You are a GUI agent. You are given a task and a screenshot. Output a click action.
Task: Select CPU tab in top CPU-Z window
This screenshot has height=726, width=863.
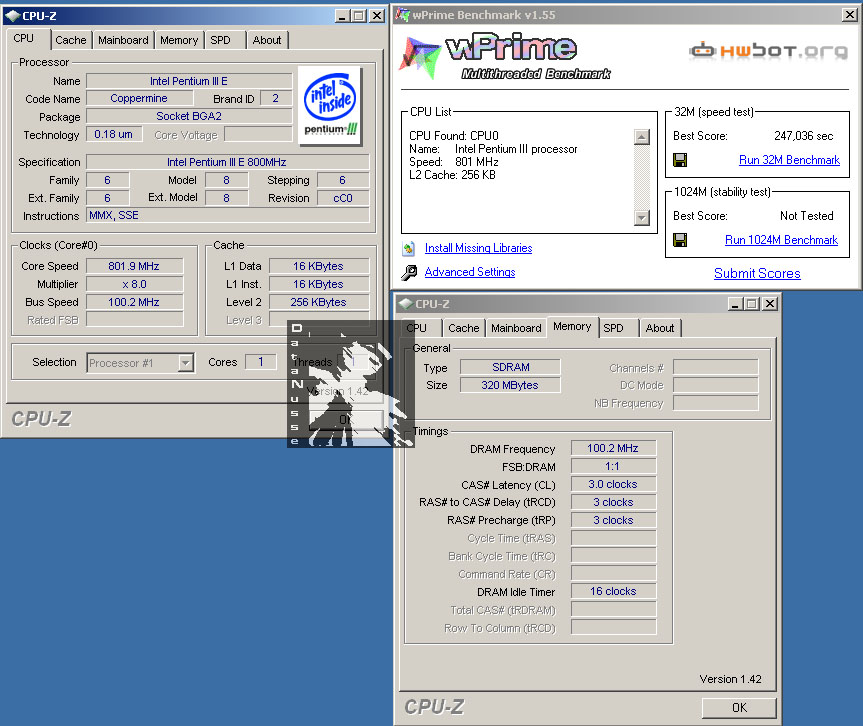coord(24,39)
